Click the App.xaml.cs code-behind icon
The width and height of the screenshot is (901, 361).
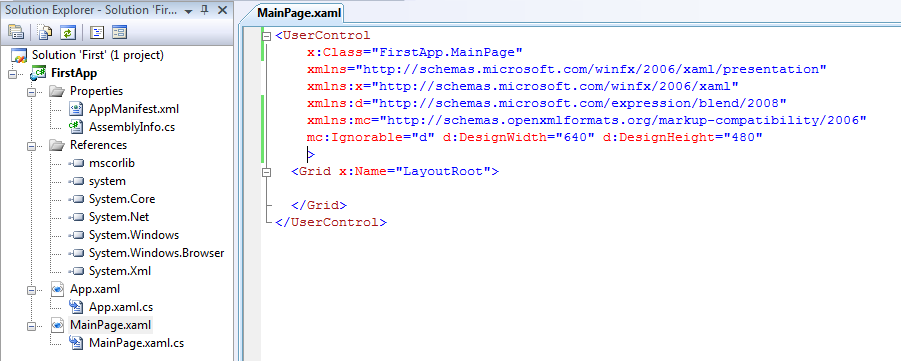coord(76,307)
